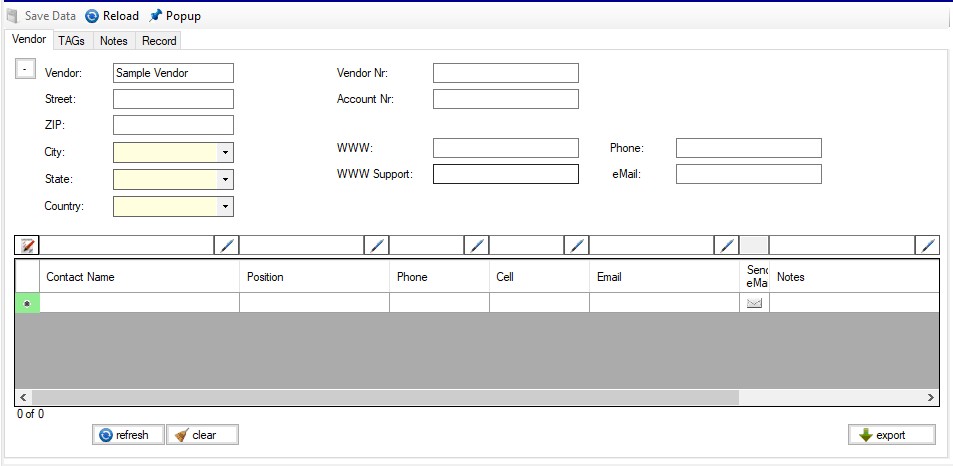Open the City dropdown
Viewport: 953px width, 466px height.
(x=226, y=152)
